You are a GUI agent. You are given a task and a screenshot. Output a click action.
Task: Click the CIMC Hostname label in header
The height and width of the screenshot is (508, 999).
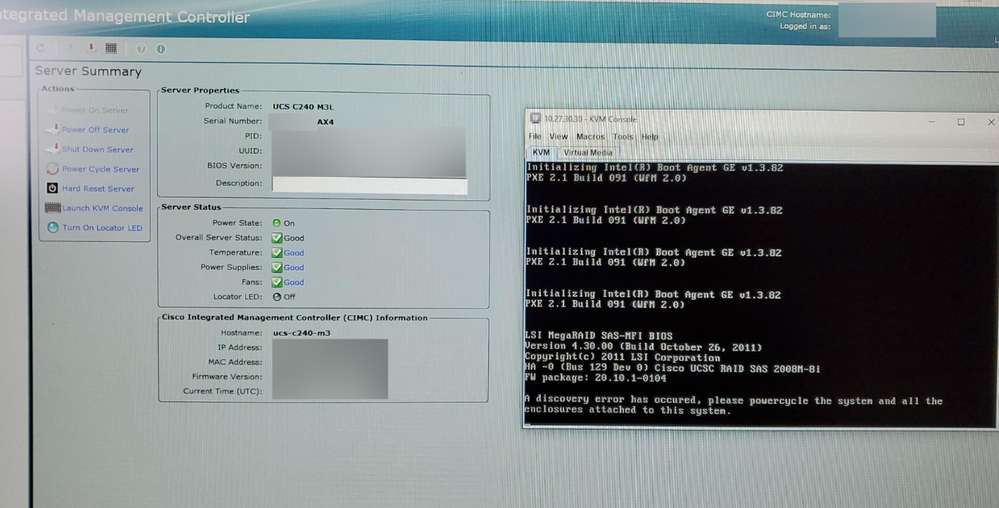click(798, 14)
